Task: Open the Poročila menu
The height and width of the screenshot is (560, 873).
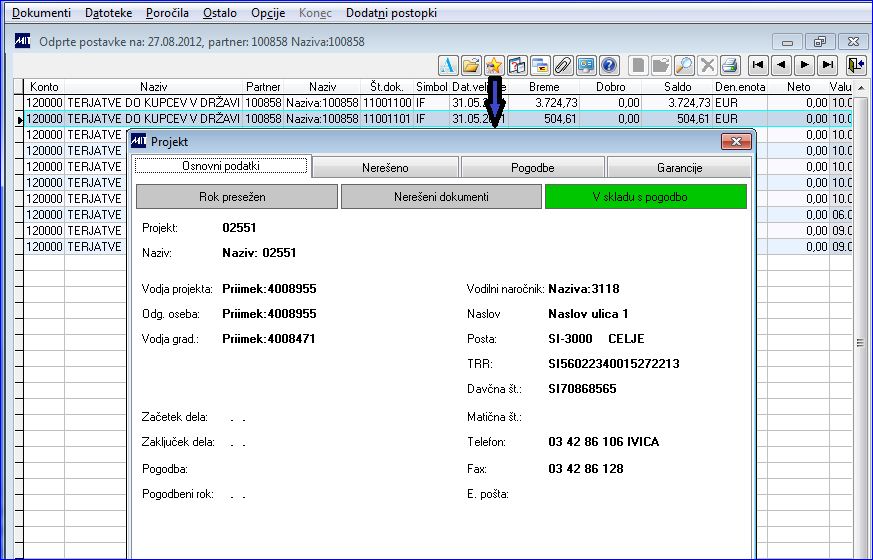Action: click(x=166, y=13)
